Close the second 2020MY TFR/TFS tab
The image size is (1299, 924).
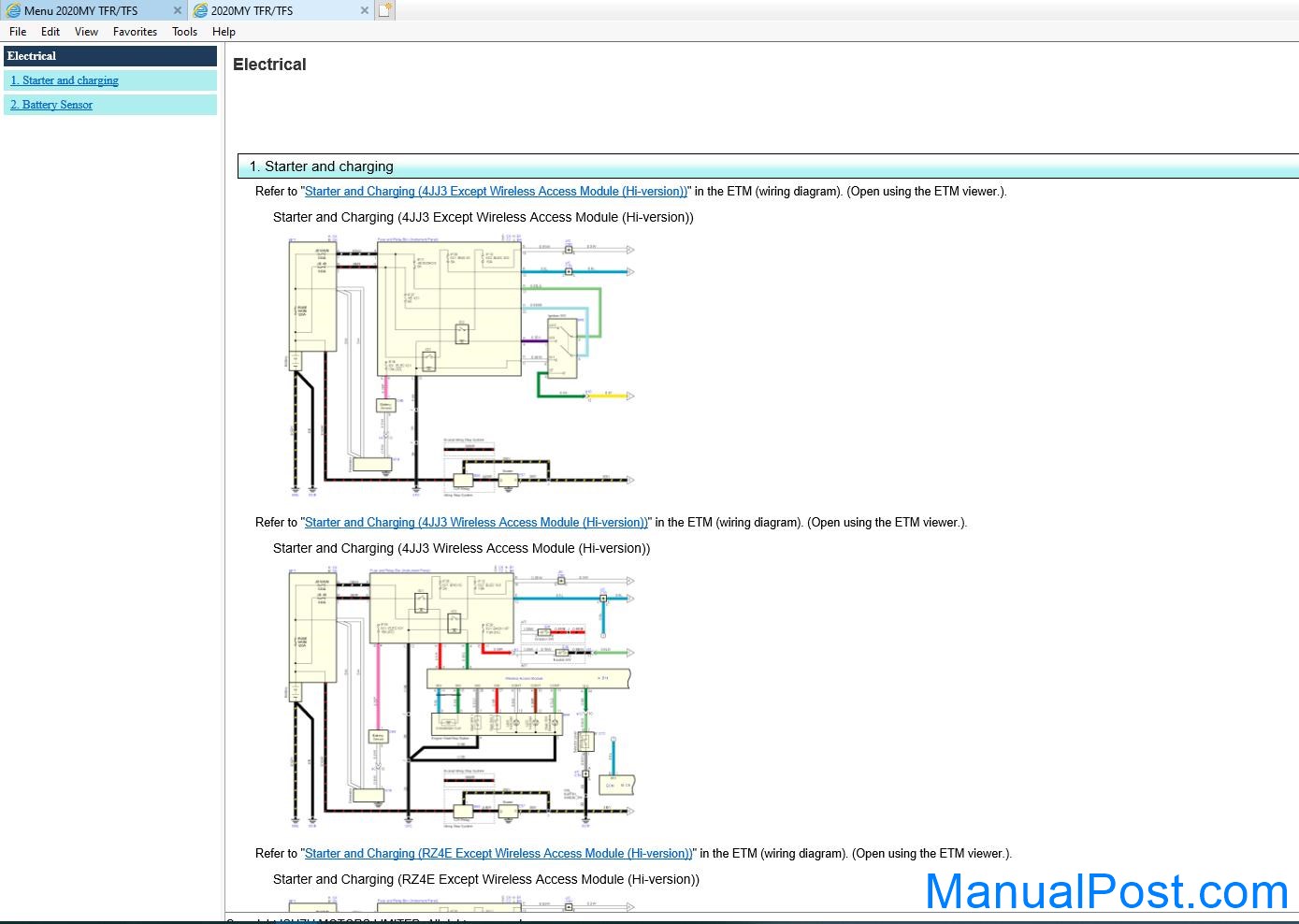pos(365,10)
